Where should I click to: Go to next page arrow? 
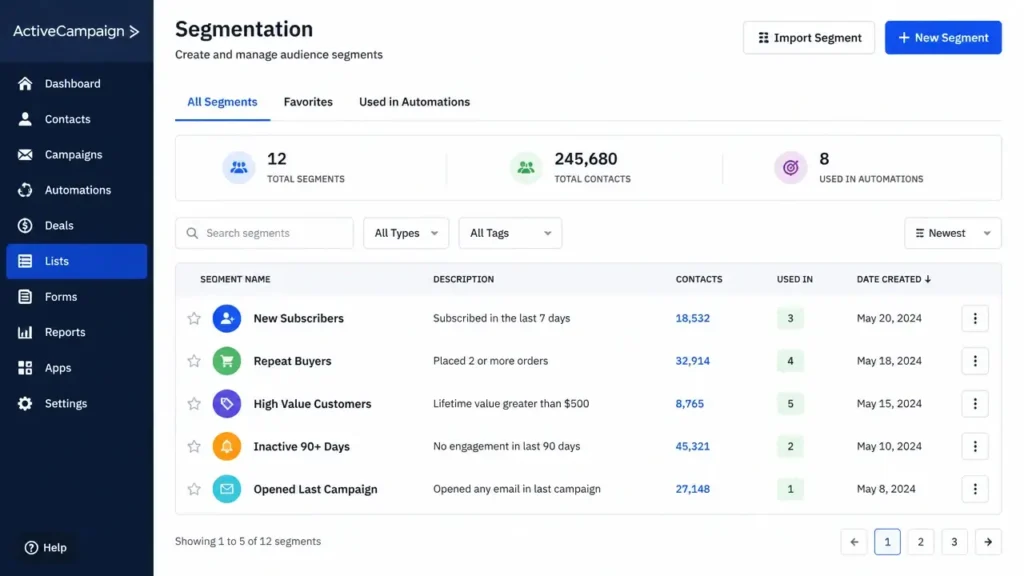988,541
